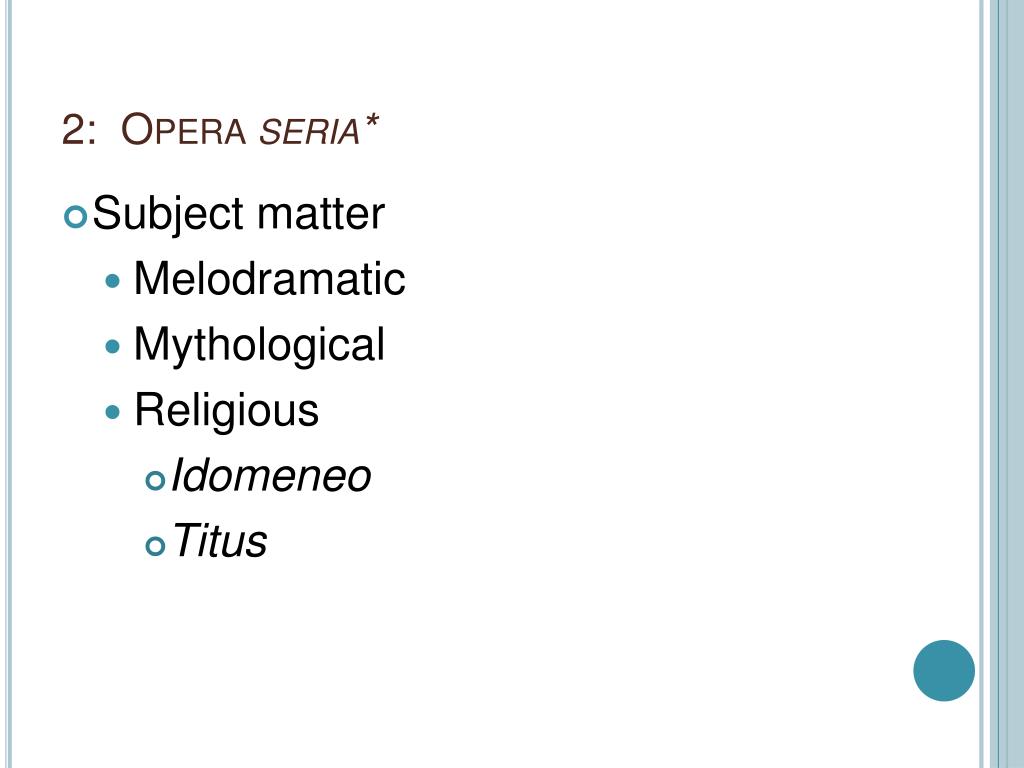Click the italic "Idomeneo" entry
The image size is (1024, 768).
[271, 475]
